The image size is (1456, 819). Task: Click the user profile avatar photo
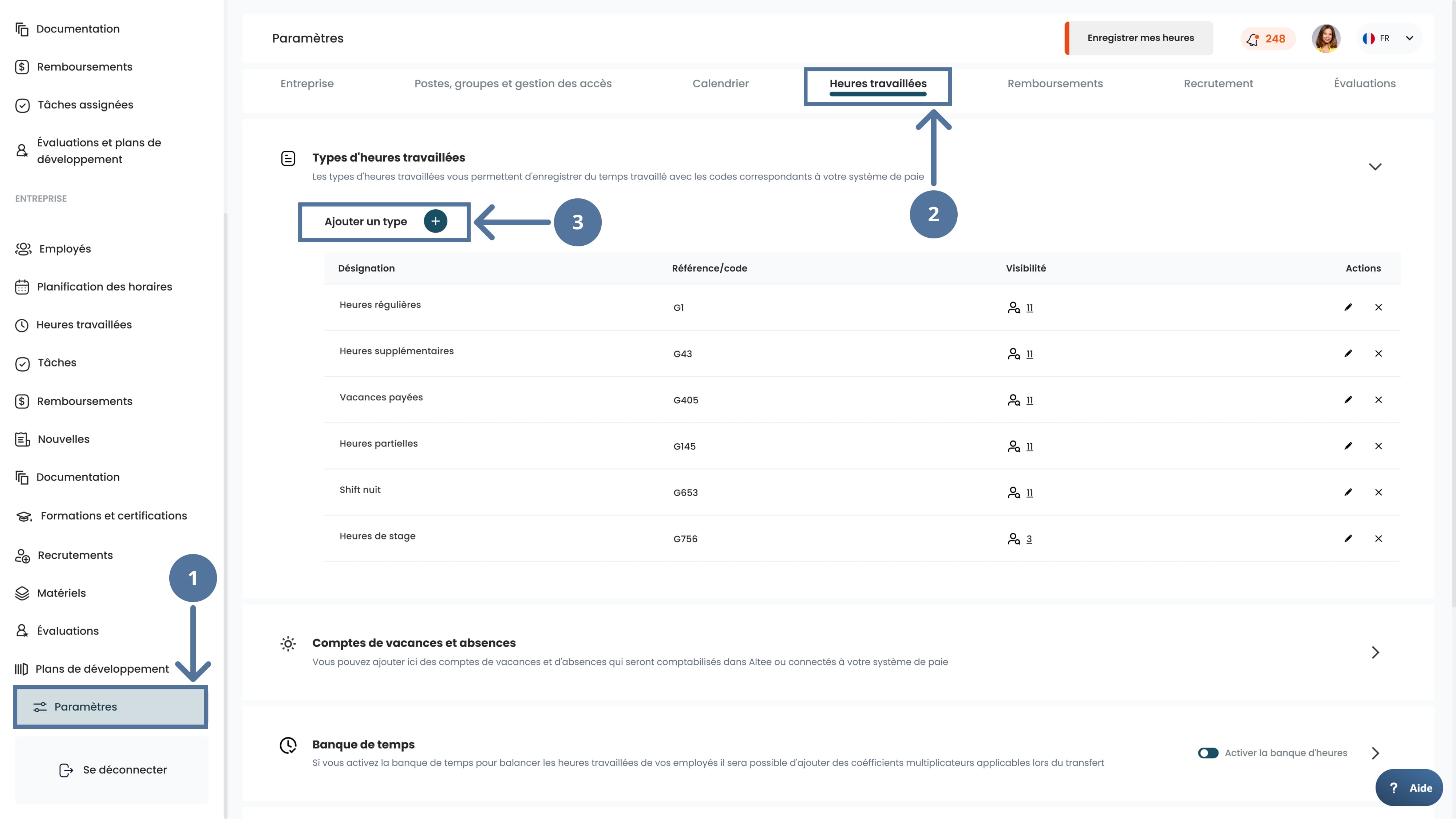tap(1325, 39)
